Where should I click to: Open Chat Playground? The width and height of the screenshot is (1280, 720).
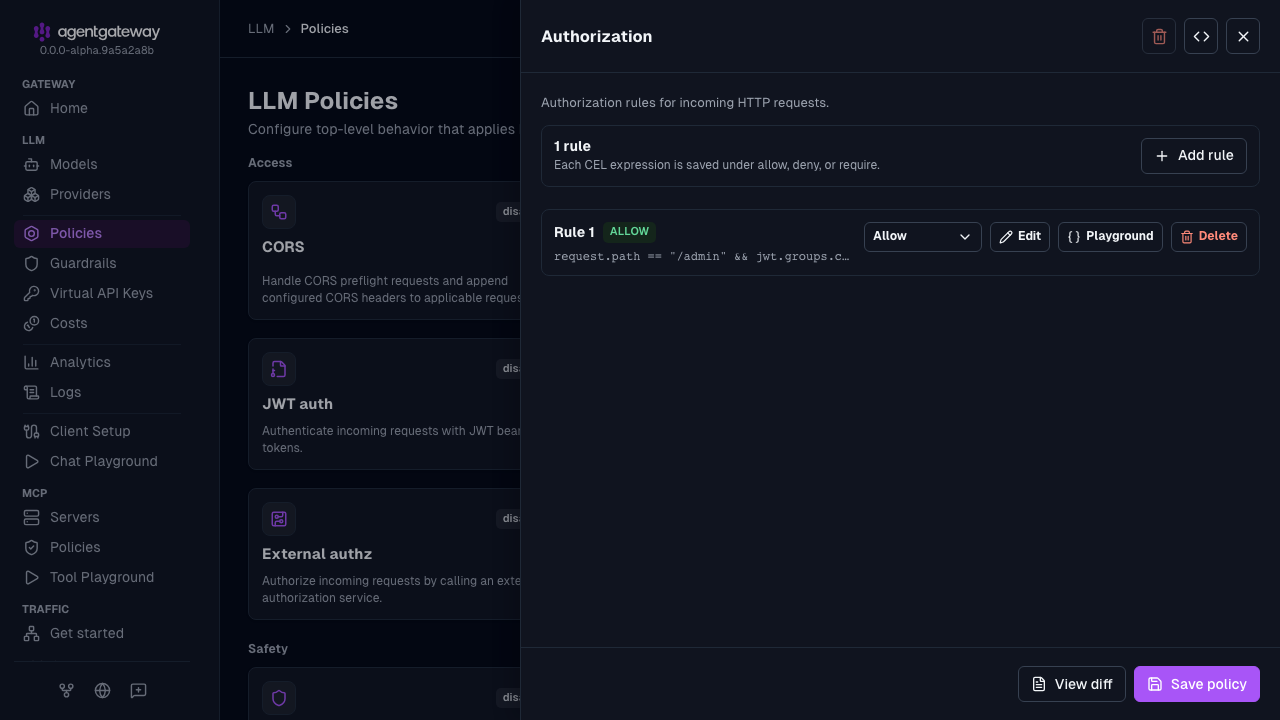102,461
